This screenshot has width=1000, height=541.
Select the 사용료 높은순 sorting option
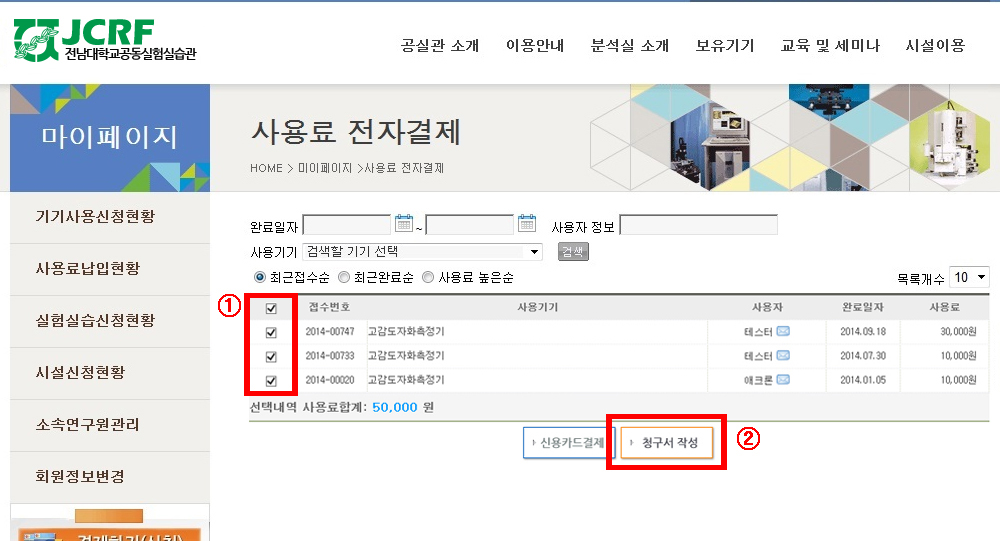pos(428,277)
